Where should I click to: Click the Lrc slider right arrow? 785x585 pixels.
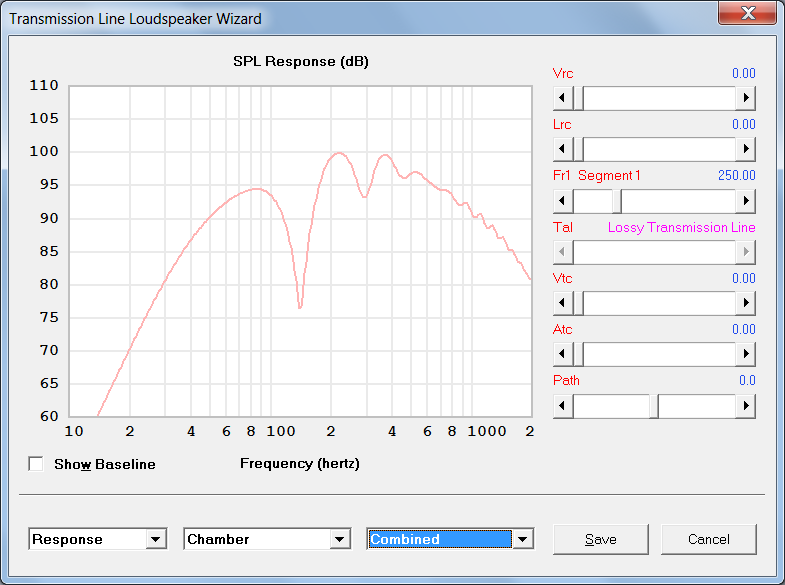click(745, 149)
